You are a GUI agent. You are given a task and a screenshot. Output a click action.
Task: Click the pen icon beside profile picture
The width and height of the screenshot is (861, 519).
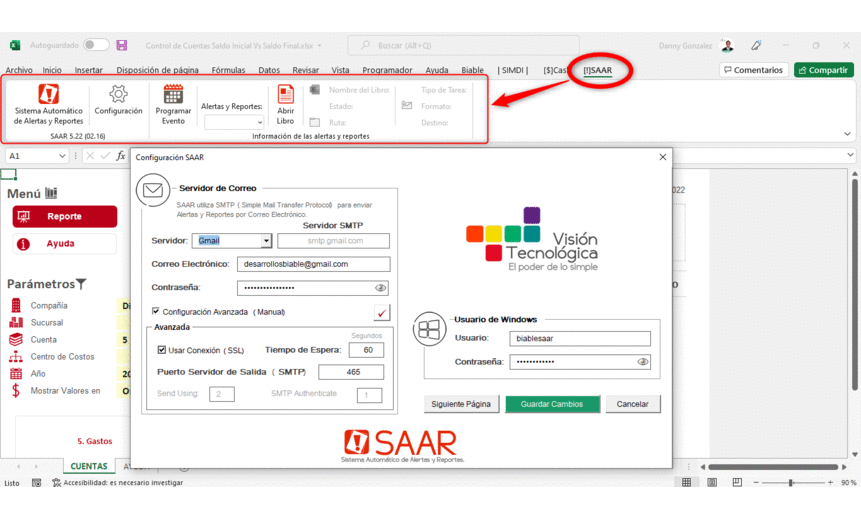click(x=756, y=45)
